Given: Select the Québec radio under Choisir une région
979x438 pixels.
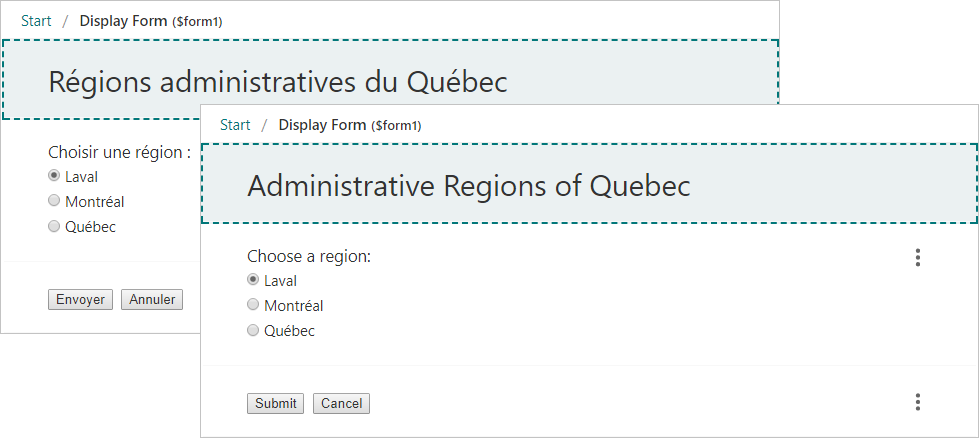Looking at the screenshot, I should (55, 226).
